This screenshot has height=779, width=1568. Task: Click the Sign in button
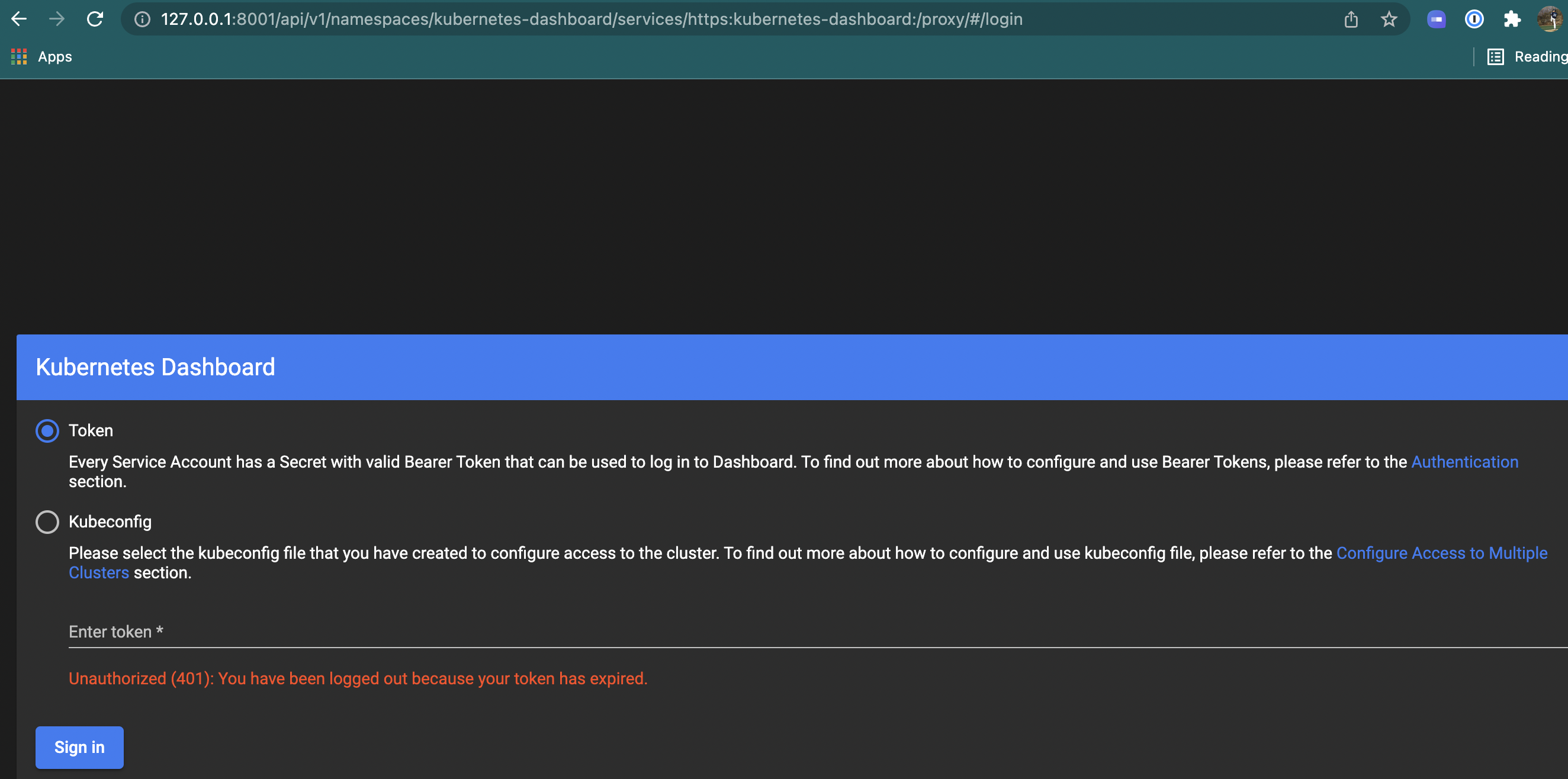(79, 747)
